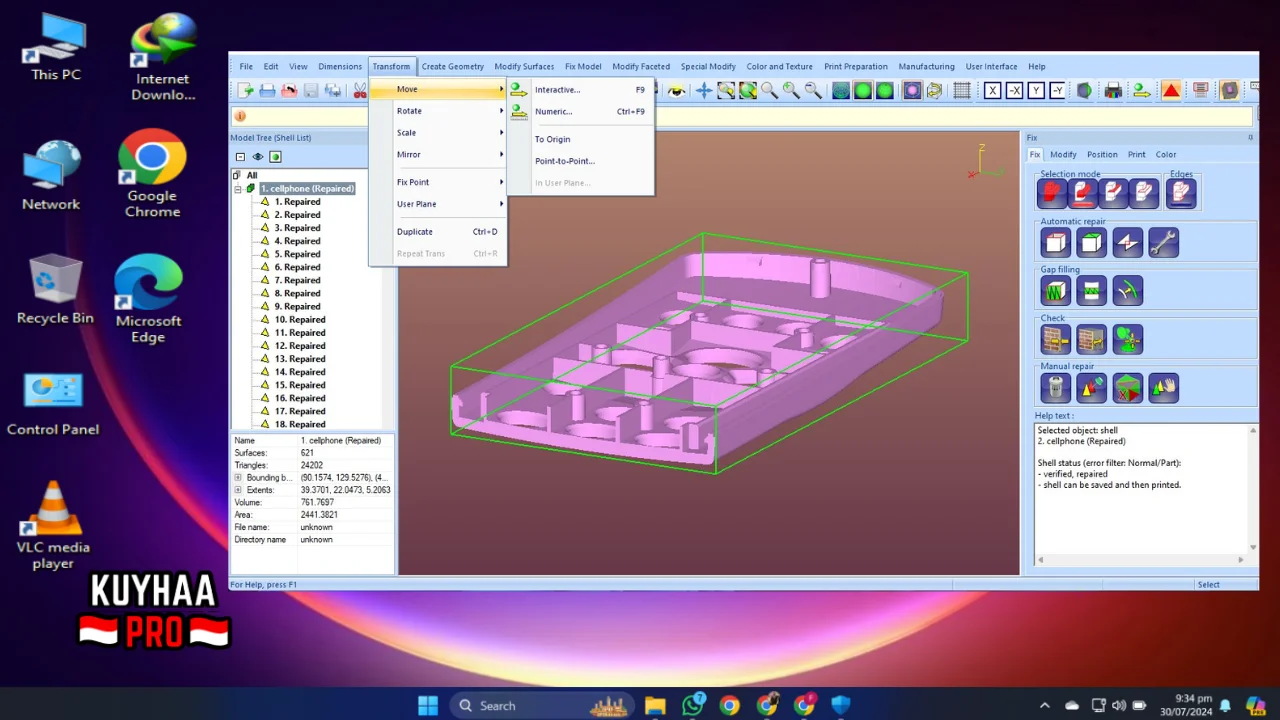1280x720 pixels.
Task: Open the wrench Automatic repair tool
Action: (x=1163, y=243)
